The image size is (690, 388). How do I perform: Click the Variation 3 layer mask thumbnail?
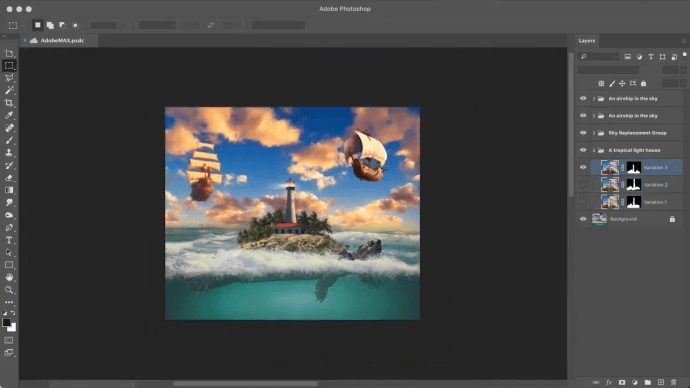634,168
